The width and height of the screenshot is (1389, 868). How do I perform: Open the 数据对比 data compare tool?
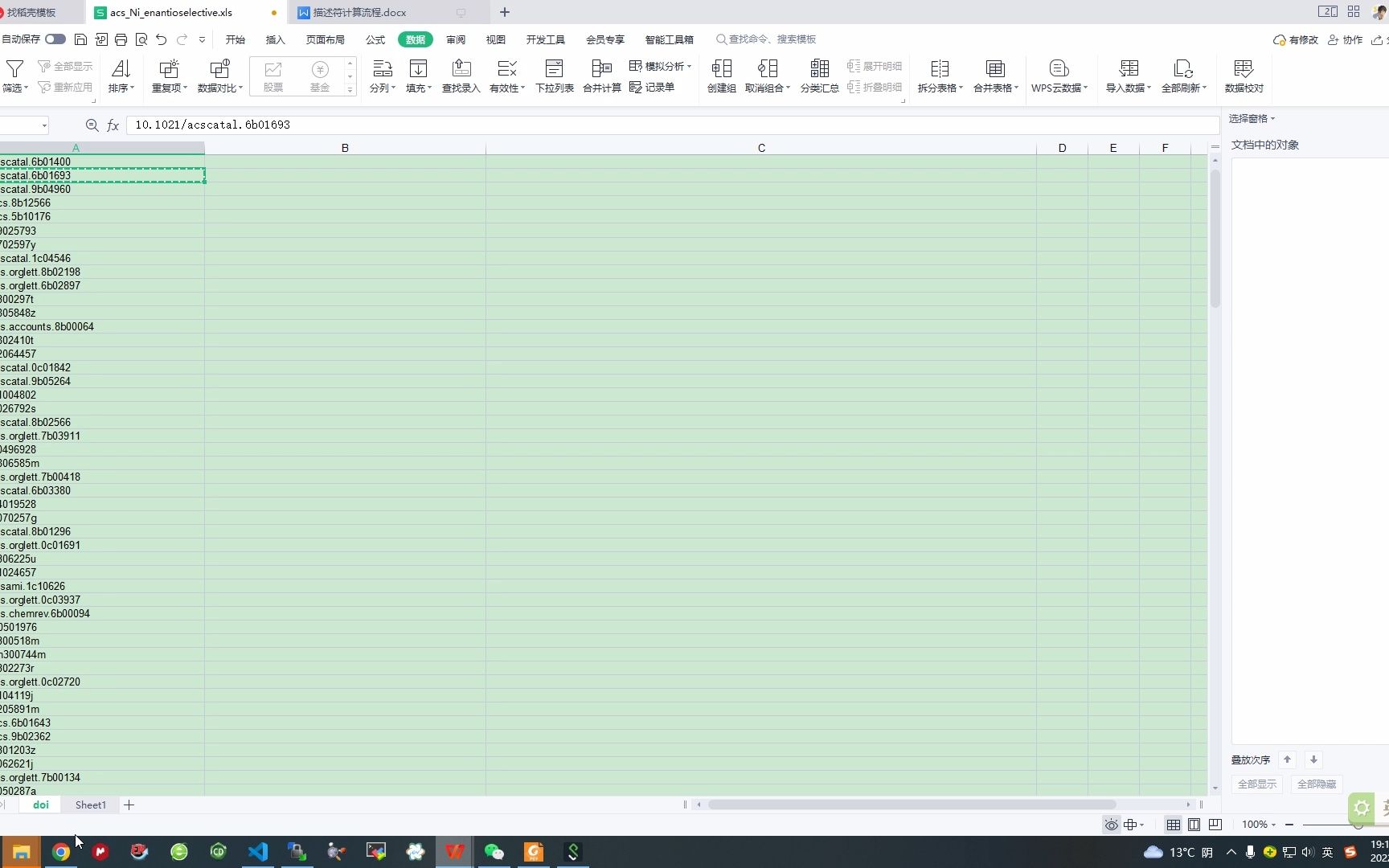(x=219, y=76)
